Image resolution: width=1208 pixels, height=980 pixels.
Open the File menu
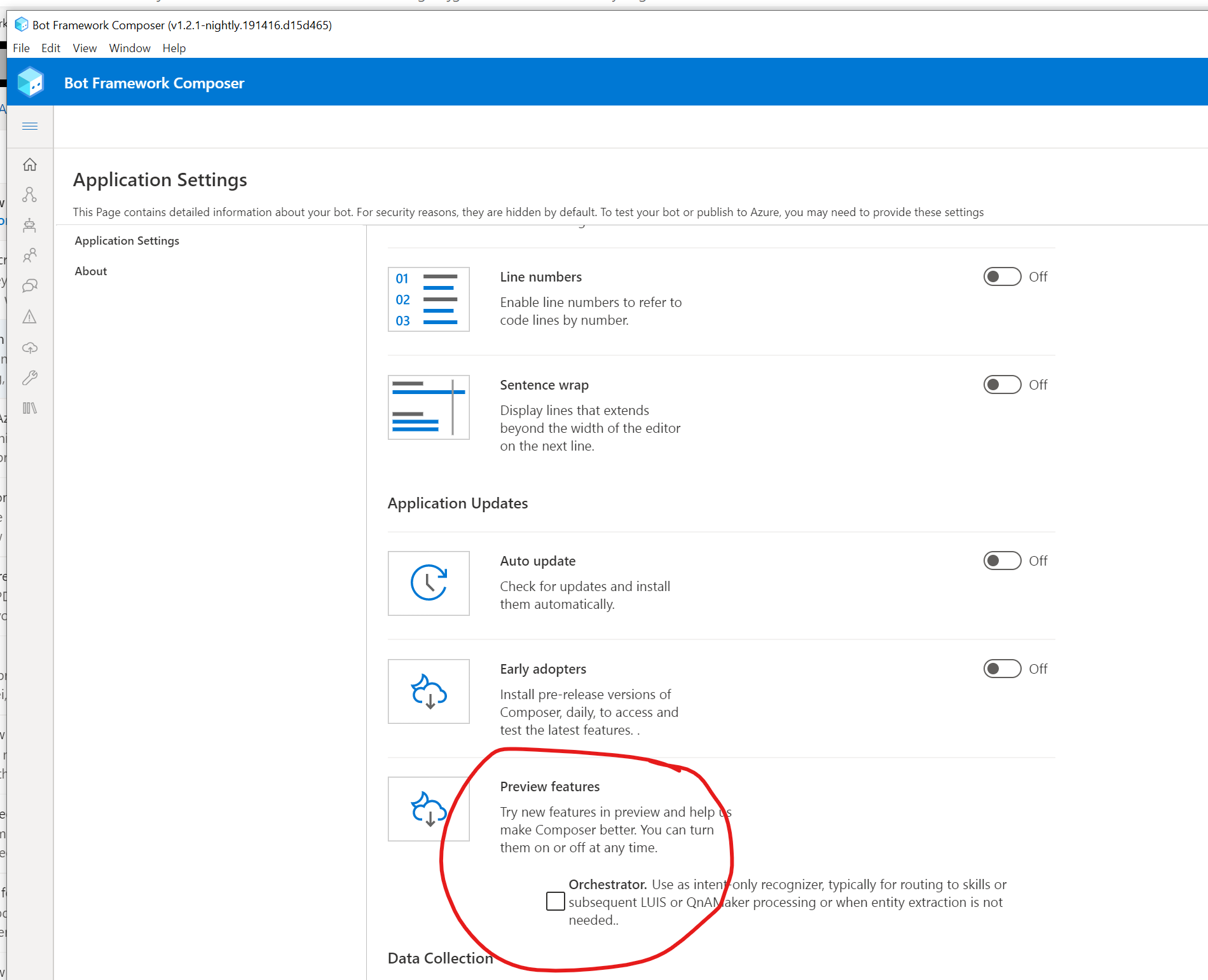coord(21,48)
